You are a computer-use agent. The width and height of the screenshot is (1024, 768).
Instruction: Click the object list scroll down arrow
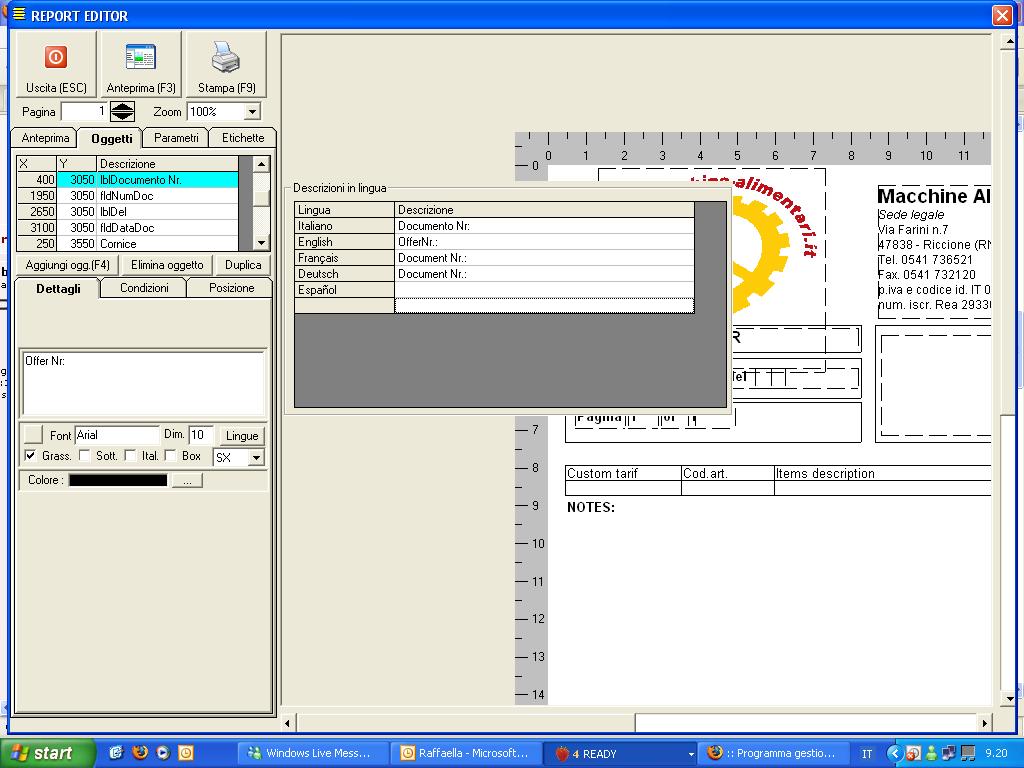(261, 243)
